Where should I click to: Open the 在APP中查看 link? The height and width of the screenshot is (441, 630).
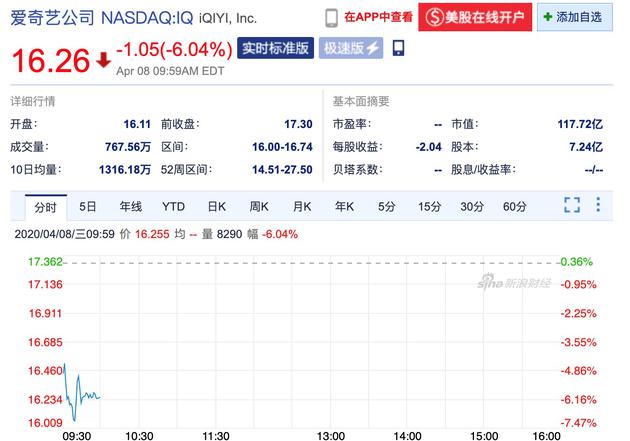pos(378,17)
